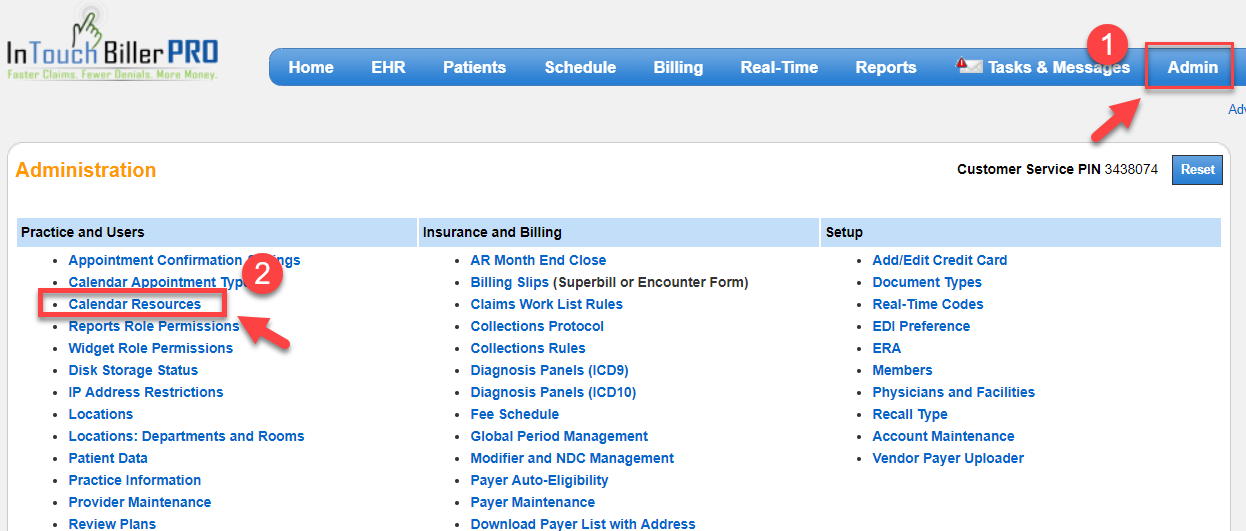This screenshot has width=1246, height=531.
Task: Open the Schedule menu
Action: pos(580,68)
